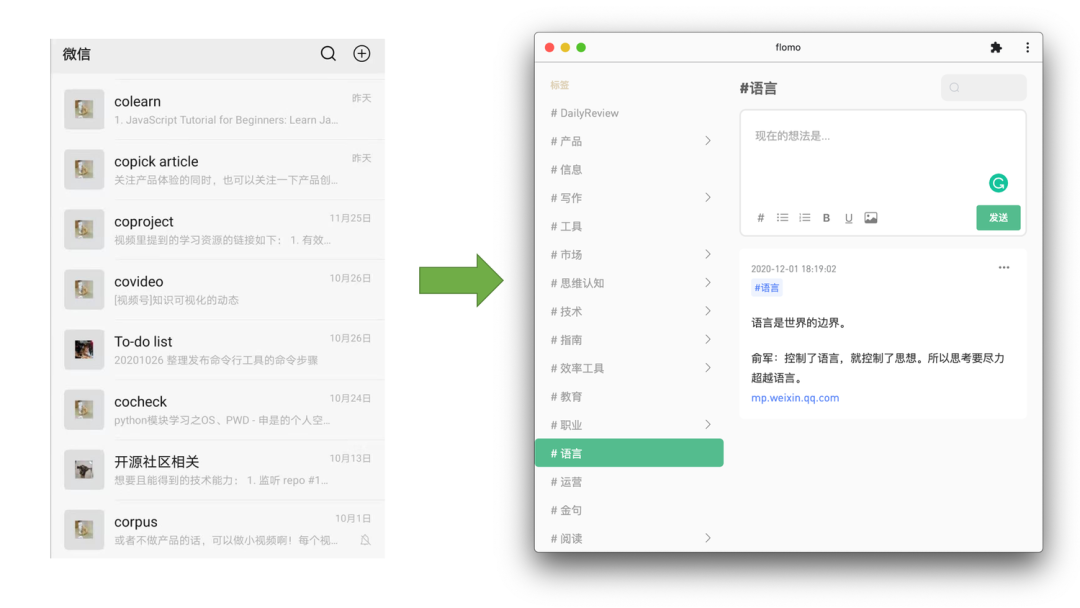The height and width of the screenshot is (608, 1080).
Task: Open the coproject chat
Action: [x=218, y=229]
